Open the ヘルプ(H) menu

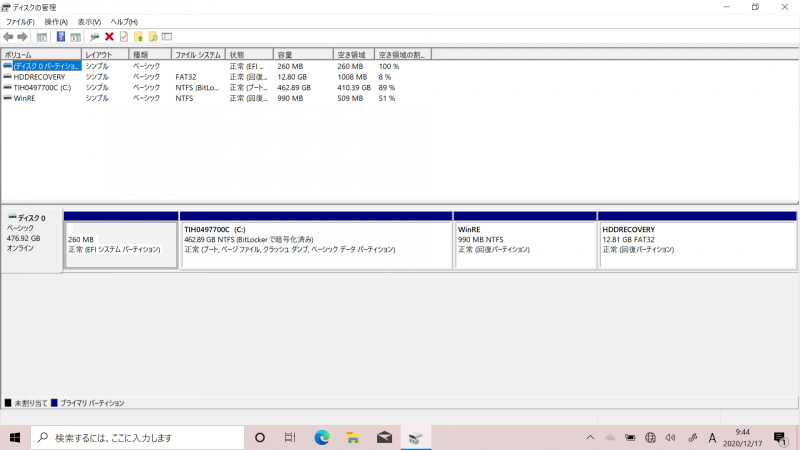[x=124, y=22]
